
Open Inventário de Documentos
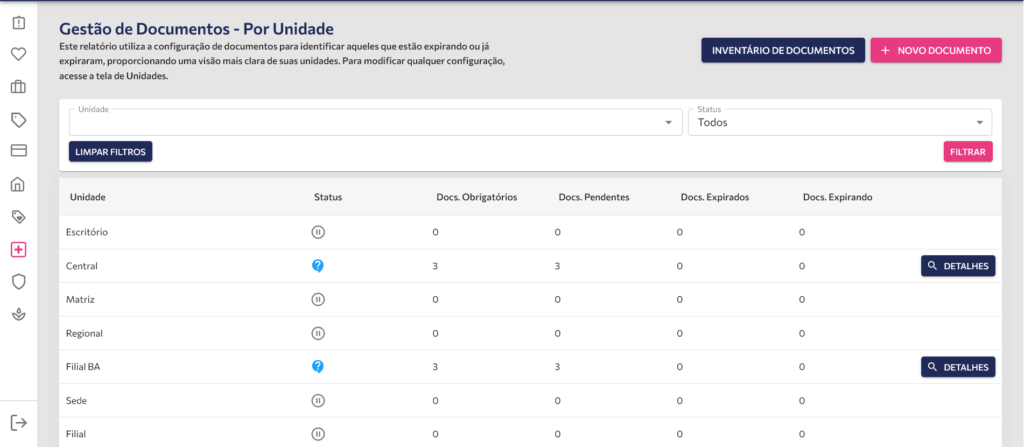pos(783,51)
